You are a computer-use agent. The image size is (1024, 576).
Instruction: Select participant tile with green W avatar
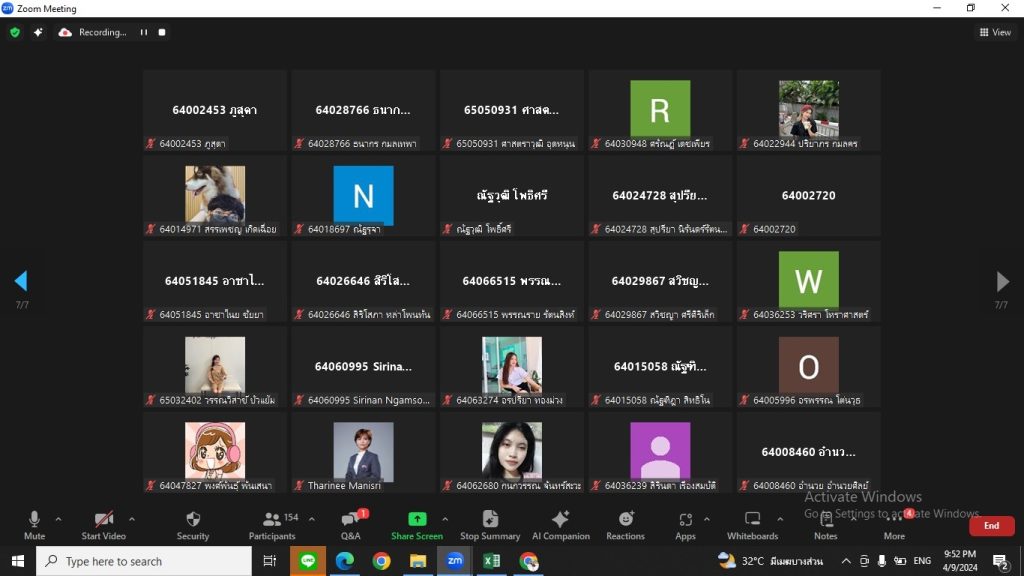808,281
